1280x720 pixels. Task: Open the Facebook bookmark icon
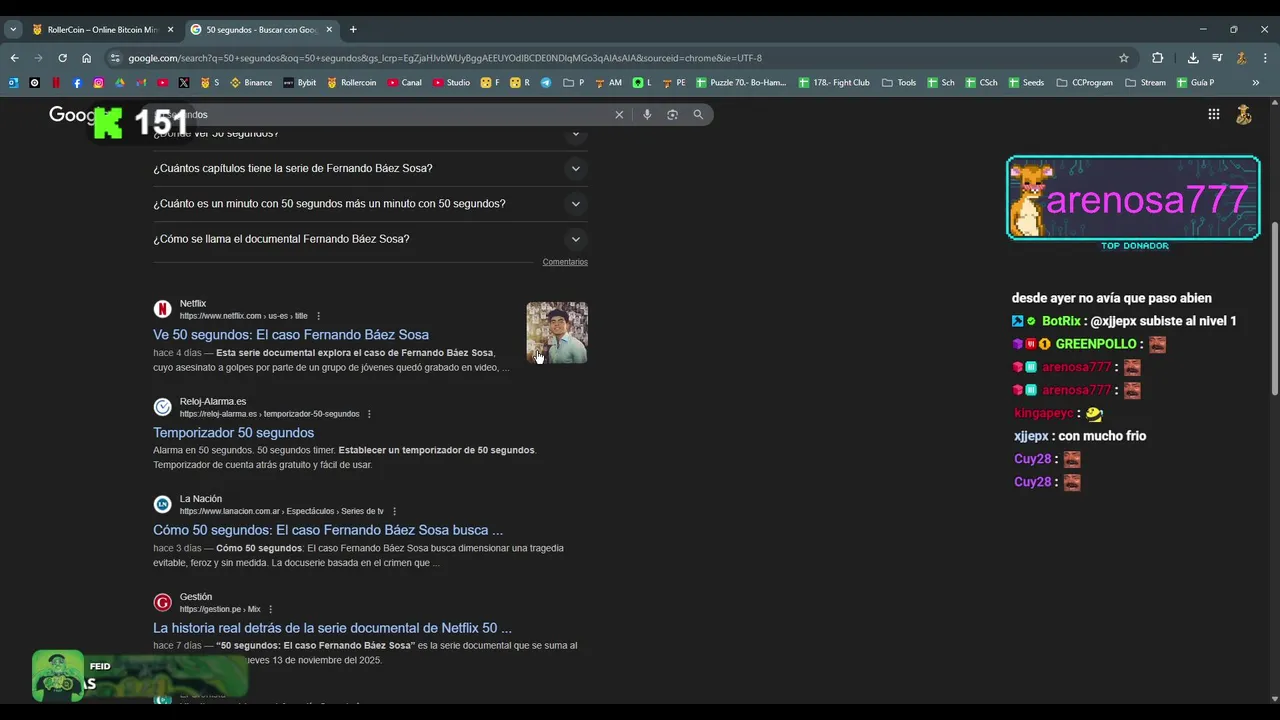tap(77, 83)
